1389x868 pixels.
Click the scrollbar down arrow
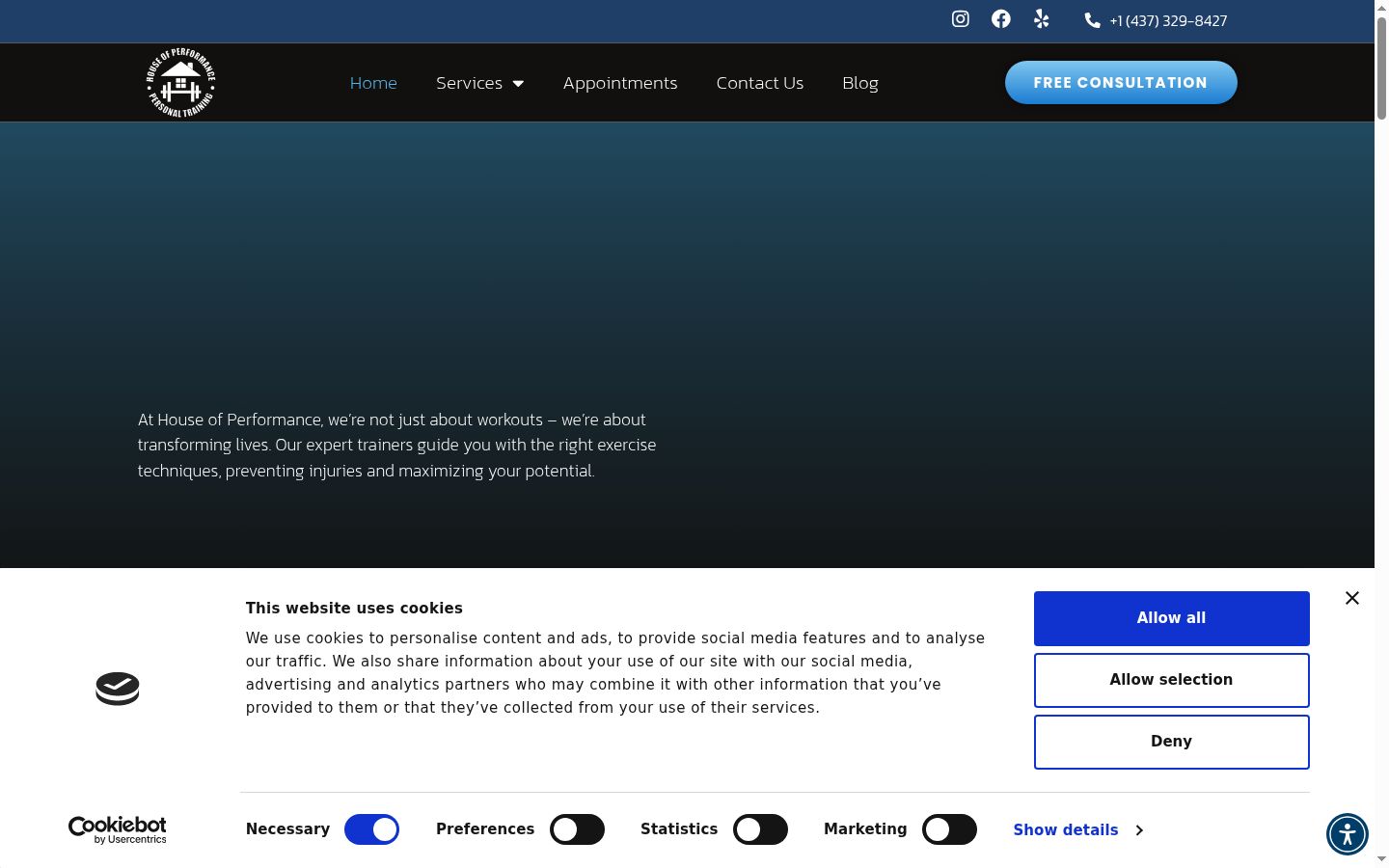[1381, 859]
